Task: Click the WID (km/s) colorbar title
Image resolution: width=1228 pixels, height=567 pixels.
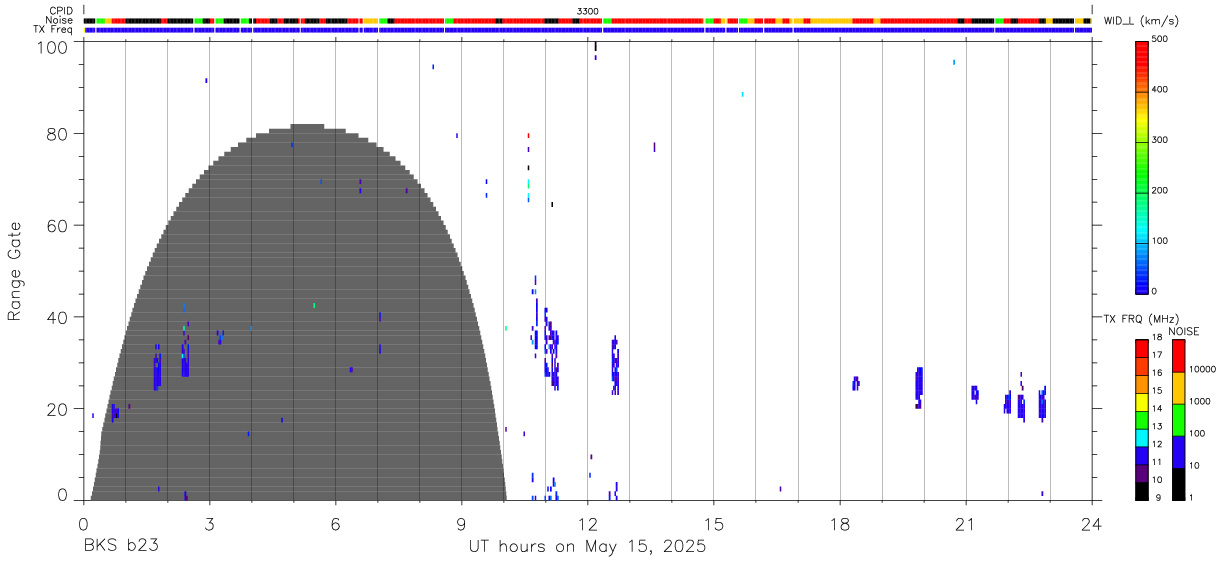Action: pyautogui.click(x=1143, y=21)
